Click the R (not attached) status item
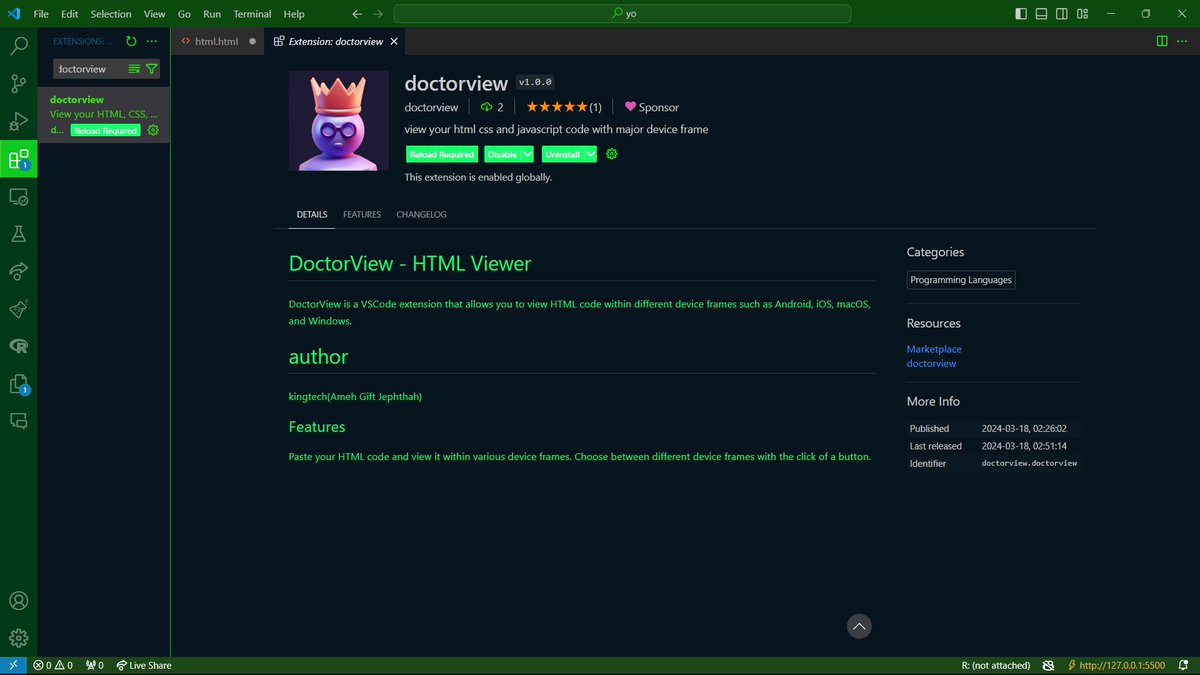Screen dimensions: 1200x675 995,665
